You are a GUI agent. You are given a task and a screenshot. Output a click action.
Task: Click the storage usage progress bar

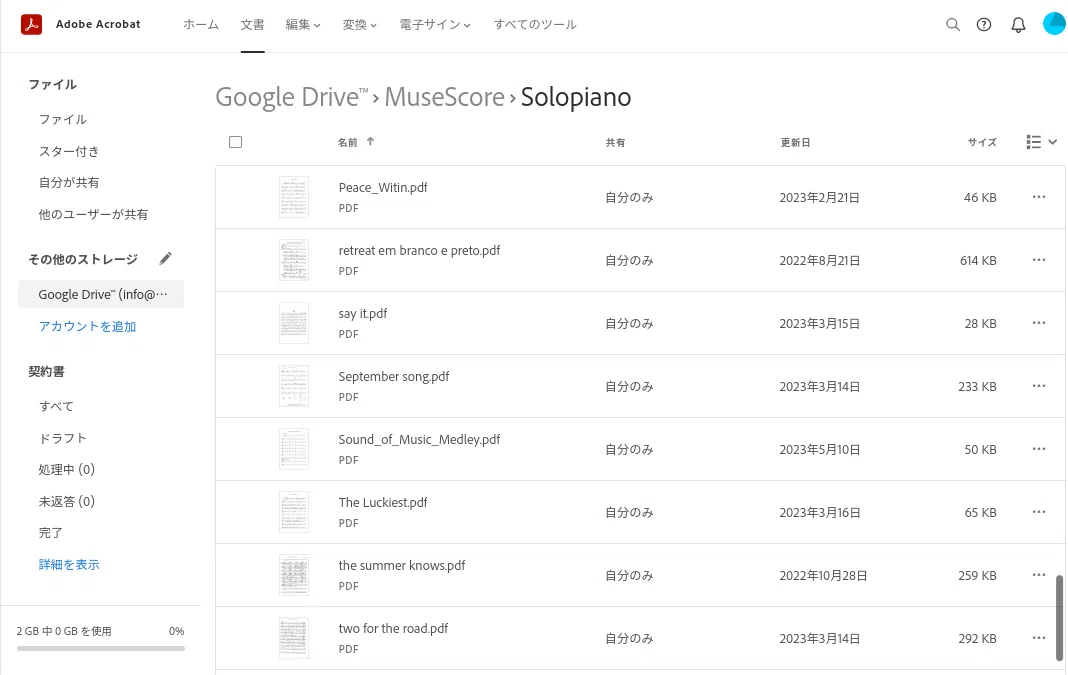(101, 648)
